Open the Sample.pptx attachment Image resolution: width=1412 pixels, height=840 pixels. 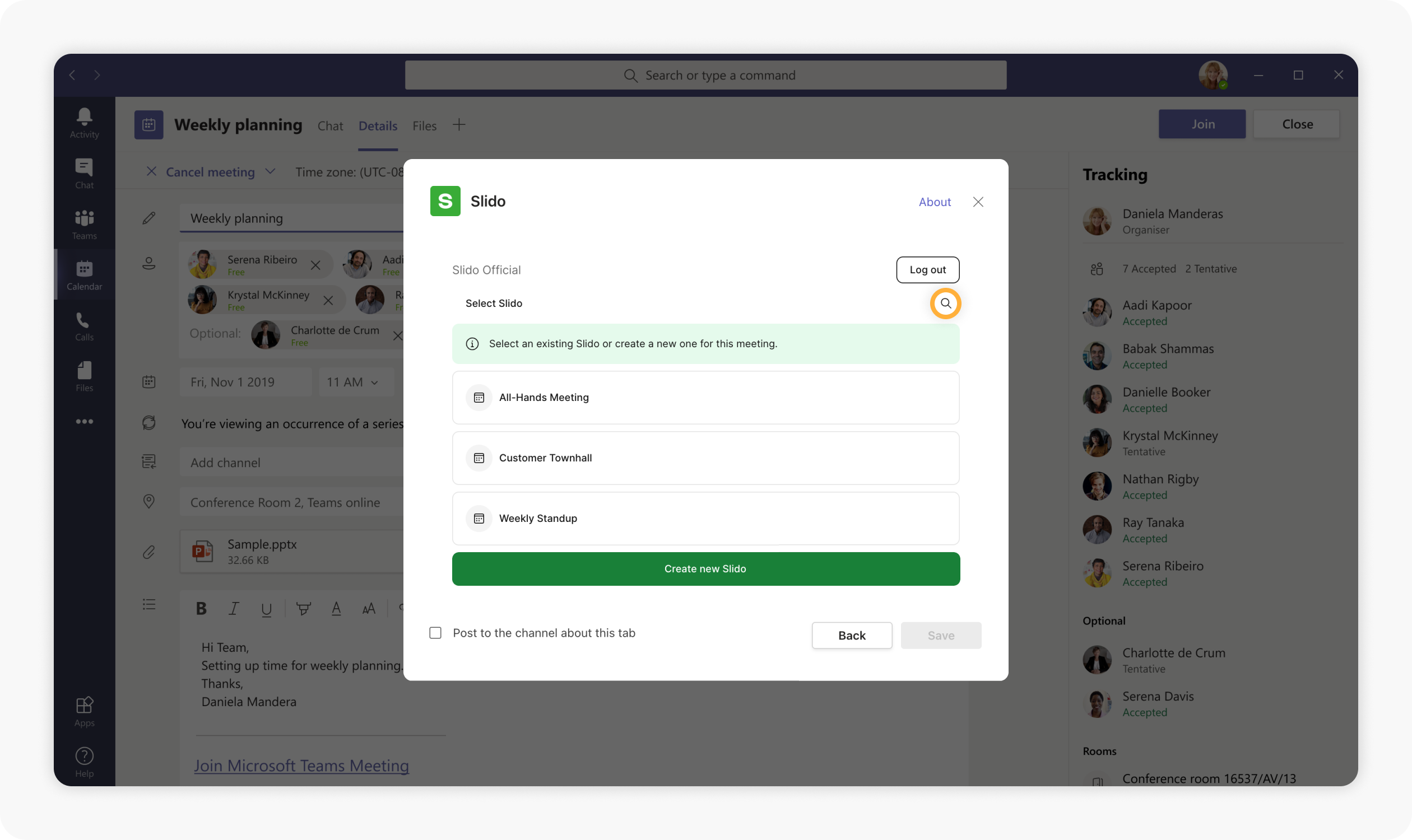[292, 552]
